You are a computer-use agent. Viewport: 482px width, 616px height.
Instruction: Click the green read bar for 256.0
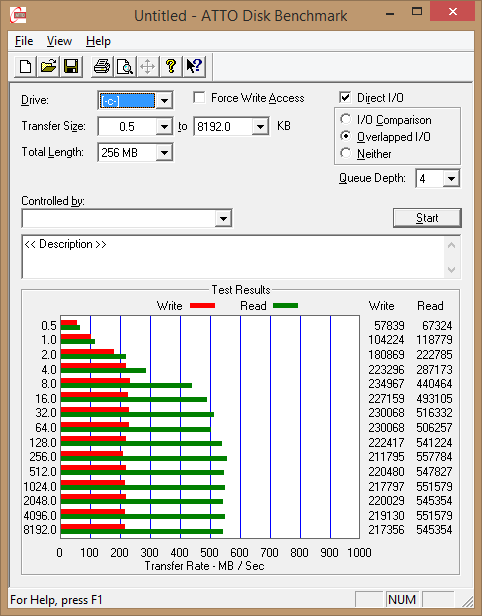point(144,458)
